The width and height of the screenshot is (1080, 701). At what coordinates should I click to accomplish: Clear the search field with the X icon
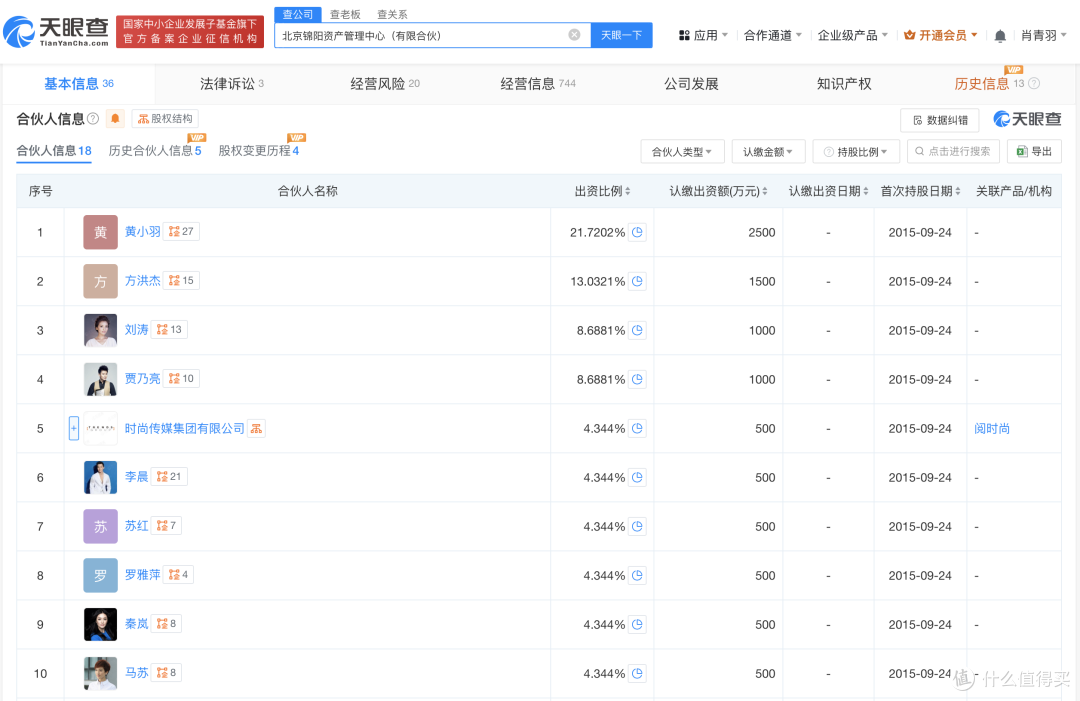574,35
